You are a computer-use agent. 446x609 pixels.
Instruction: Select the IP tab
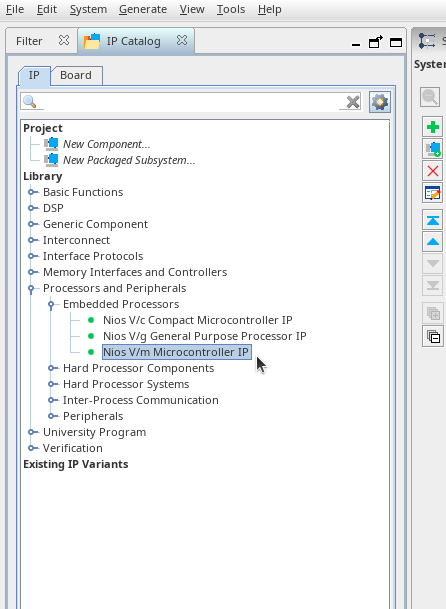point(34,75)
